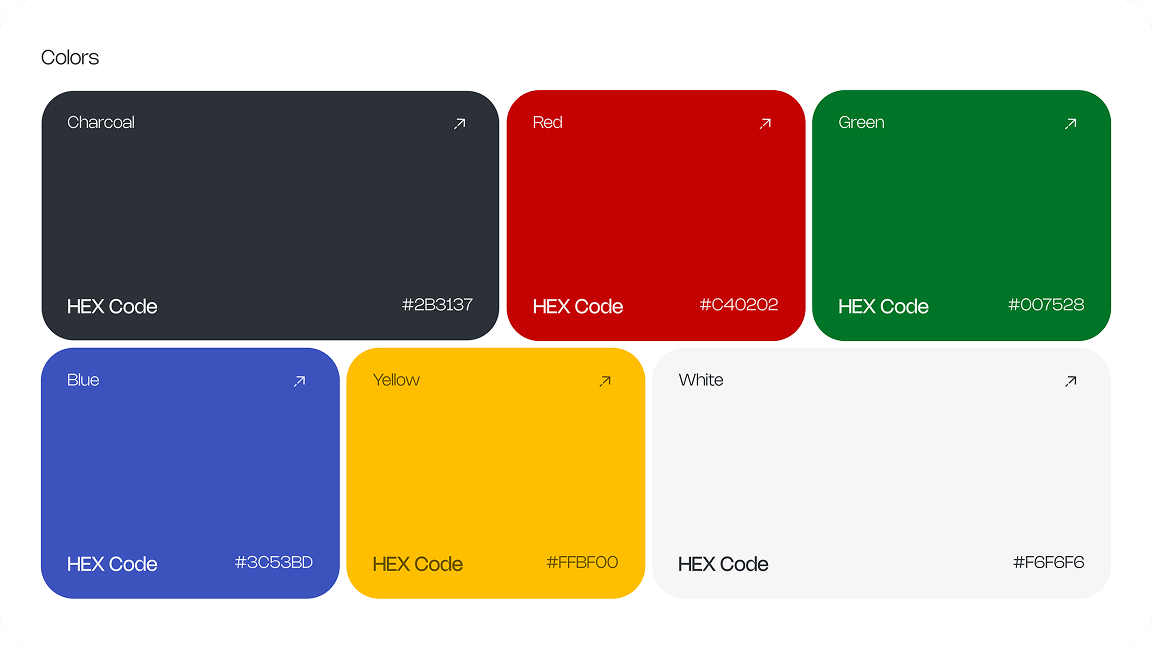This screenshot has width=1152, height=647.
Task: Click the White label text
Action: 701,380
